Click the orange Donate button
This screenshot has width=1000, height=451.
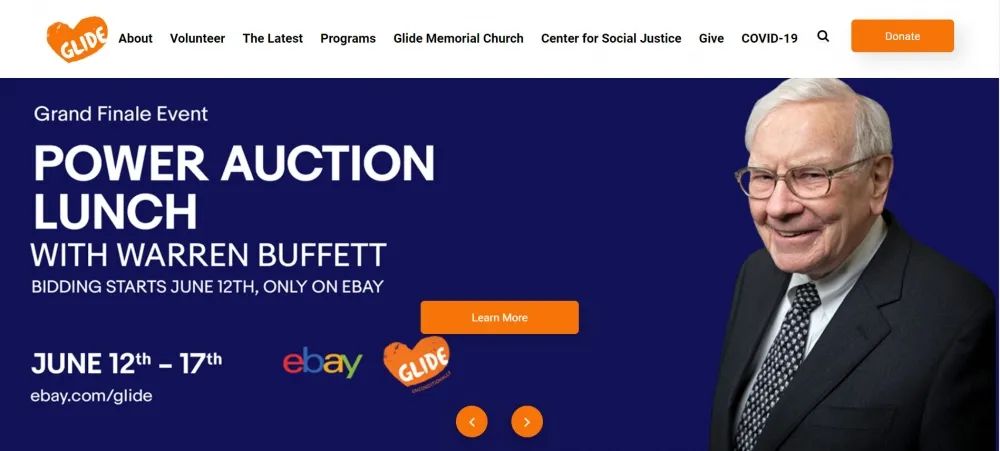pos(902,36)
